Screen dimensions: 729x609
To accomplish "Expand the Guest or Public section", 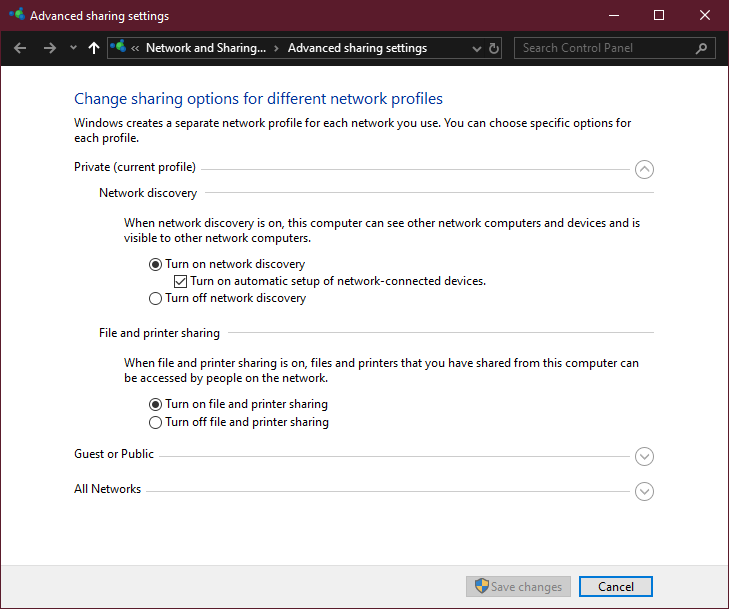I will [645, 456].
